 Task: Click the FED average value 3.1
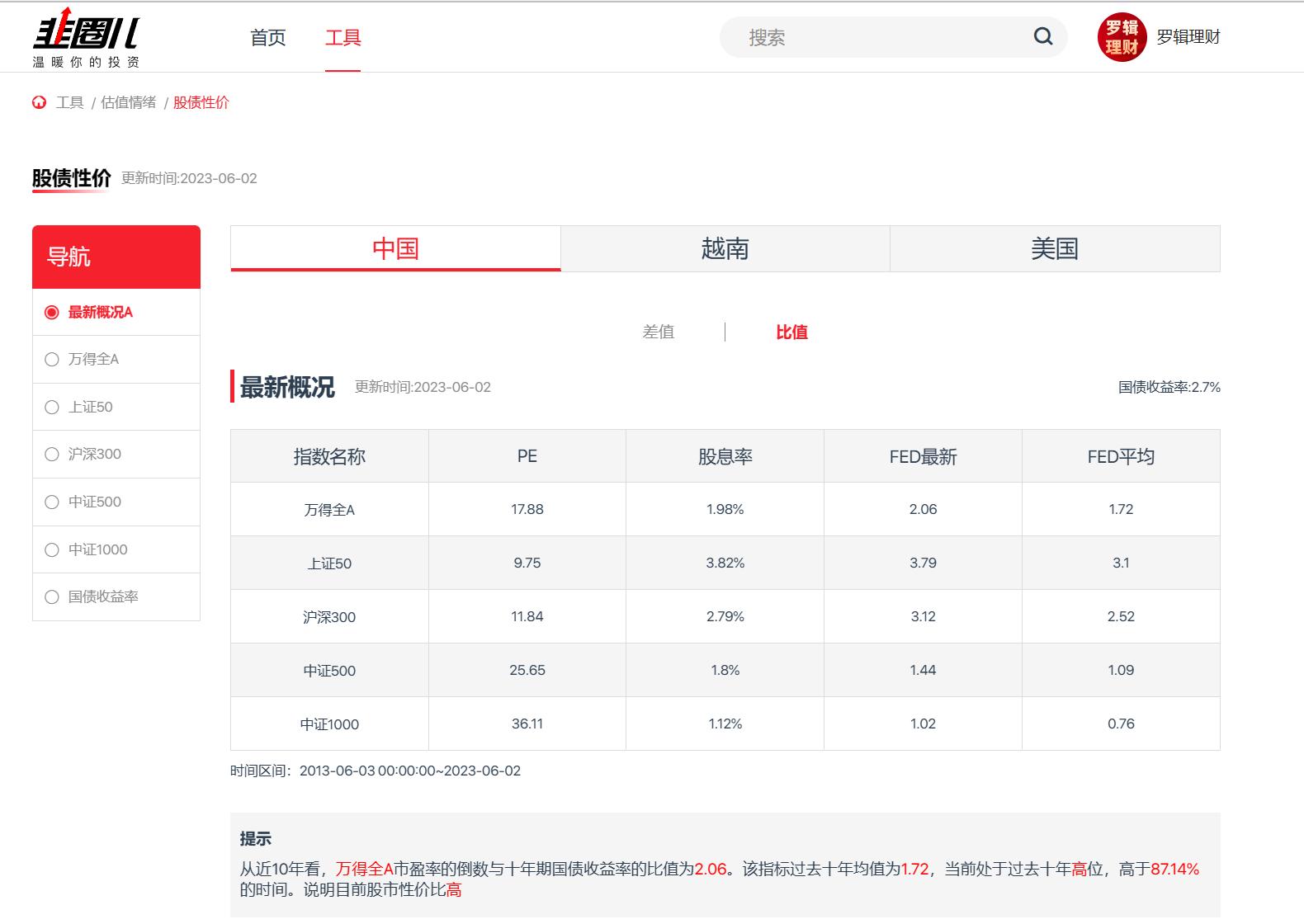[1121, 563]
